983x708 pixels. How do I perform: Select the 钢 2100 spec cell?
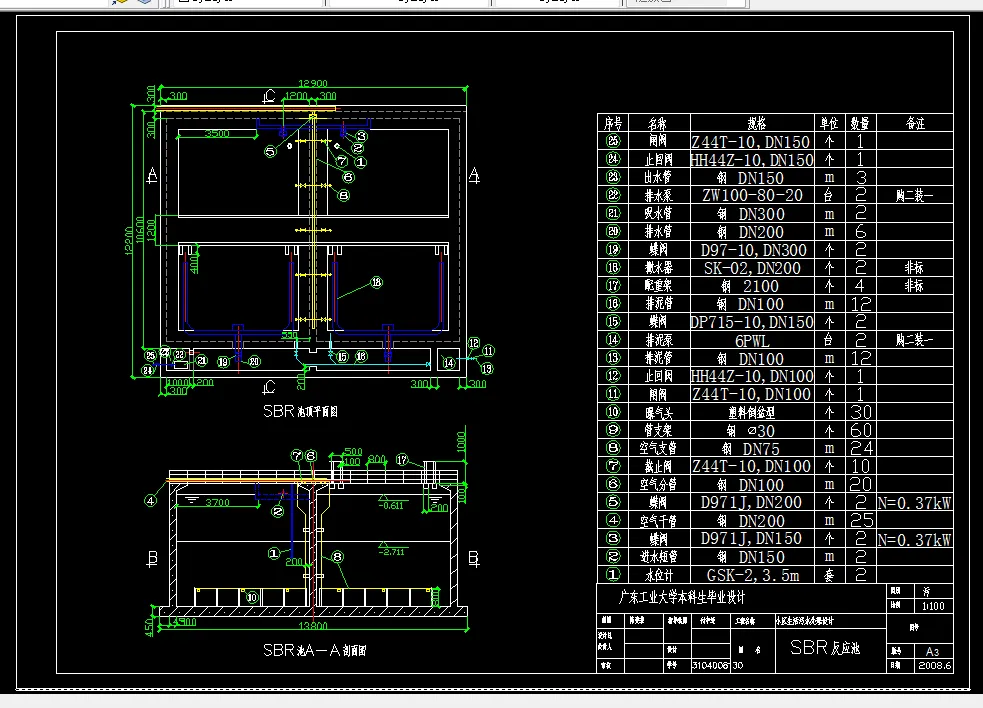tap(750, 286)
